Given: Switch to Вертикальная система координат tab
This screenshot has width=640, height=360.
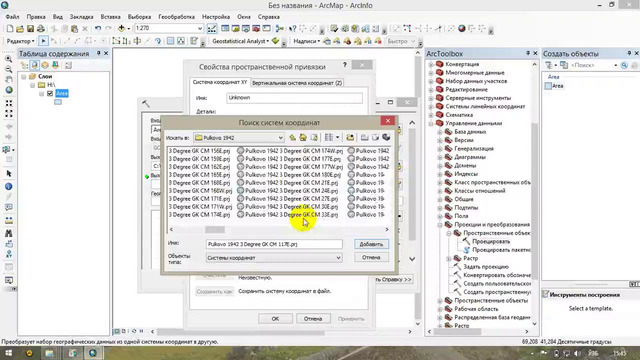Looking at the screenshot, I should tap(297, 83).
